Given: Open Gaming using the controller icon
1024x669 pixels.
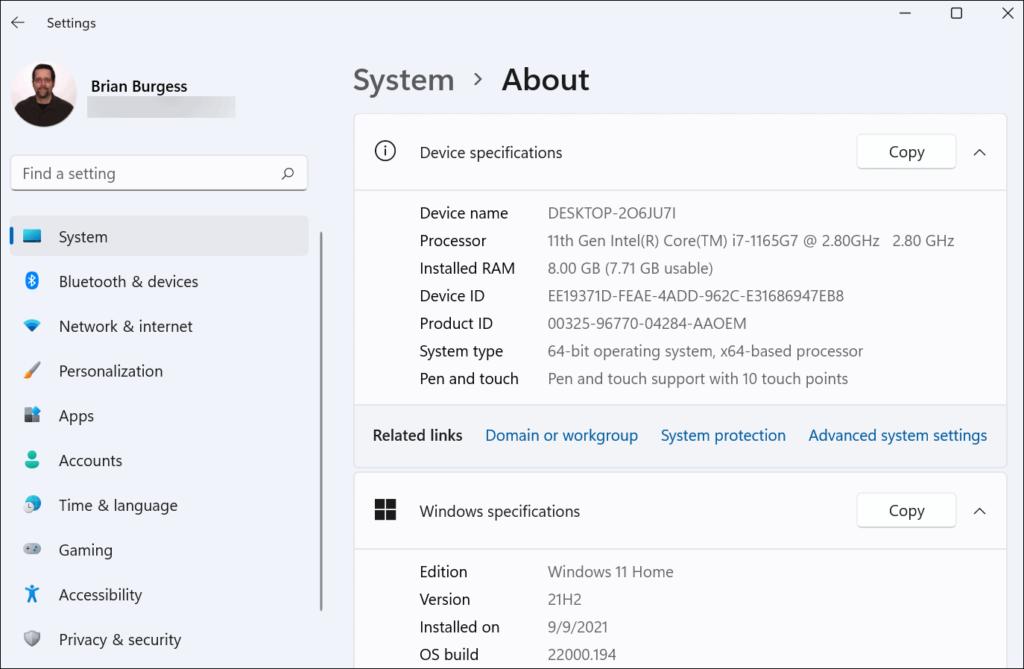Looking at the screenshot, I should (x=32, y=549).
